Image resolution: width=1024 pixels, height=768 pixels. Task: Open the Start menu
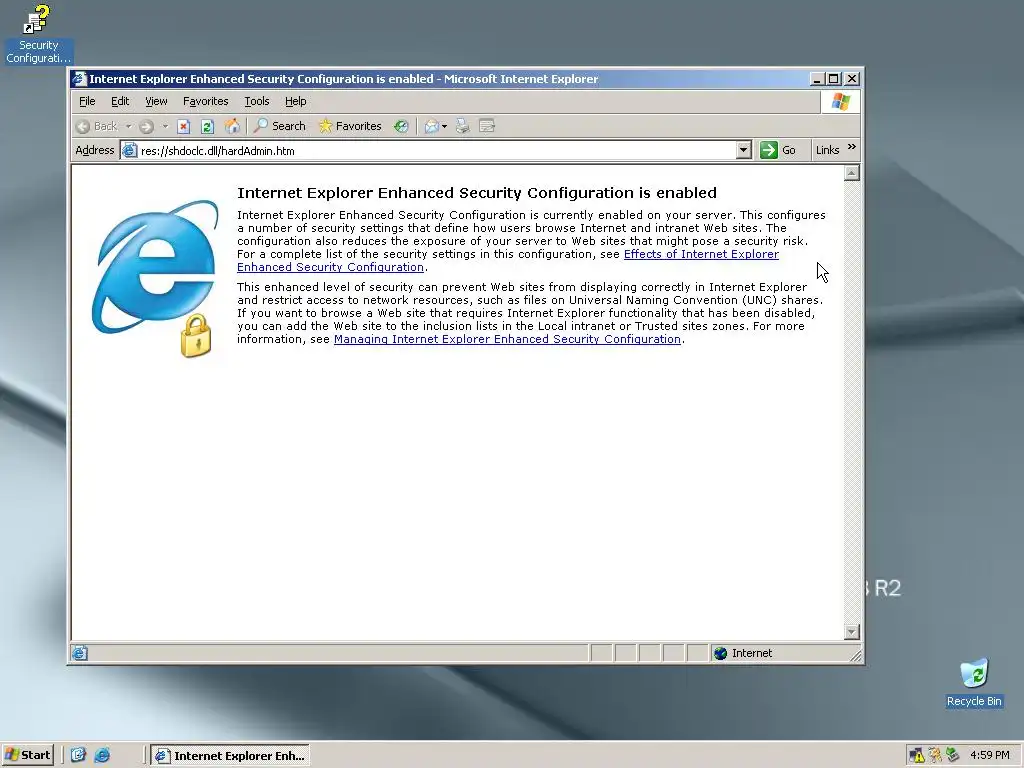27,755
